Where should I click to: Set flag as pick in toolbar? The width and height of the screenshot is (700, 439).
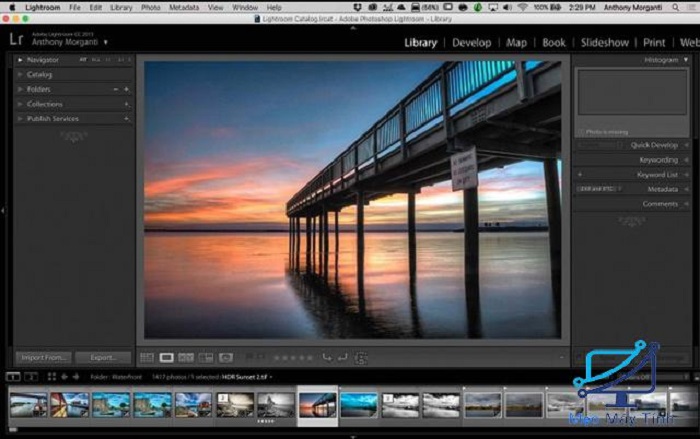pos(250,357)
